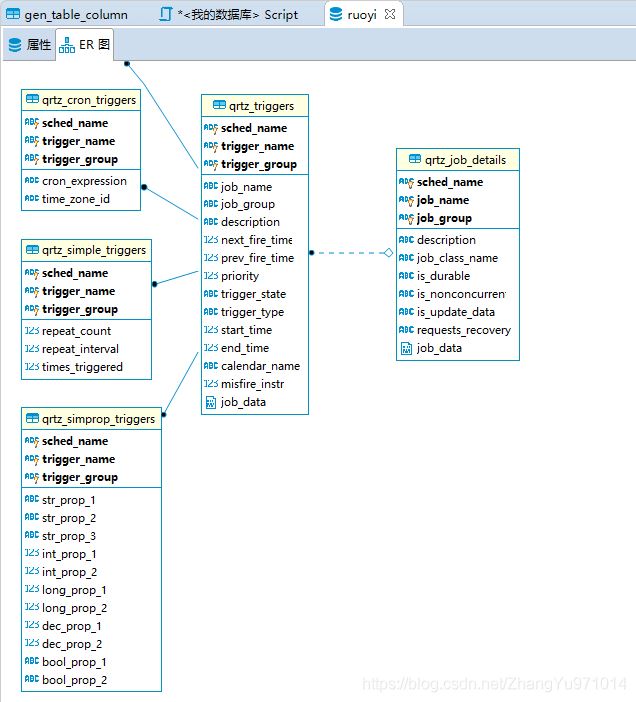The width and height of the screenshot is (636, 702).
Task: Select the ER 图 diagram tab
Action: click(85, 45)
